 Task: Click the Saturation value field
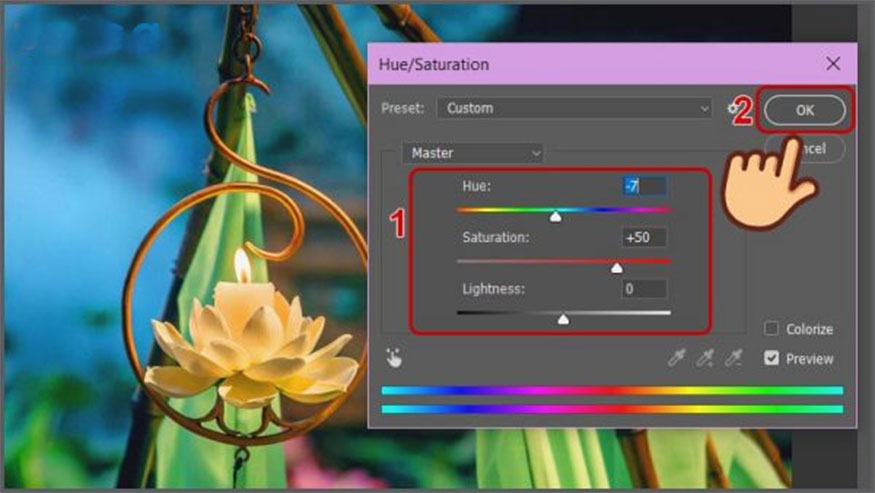(x=644, y=237)
